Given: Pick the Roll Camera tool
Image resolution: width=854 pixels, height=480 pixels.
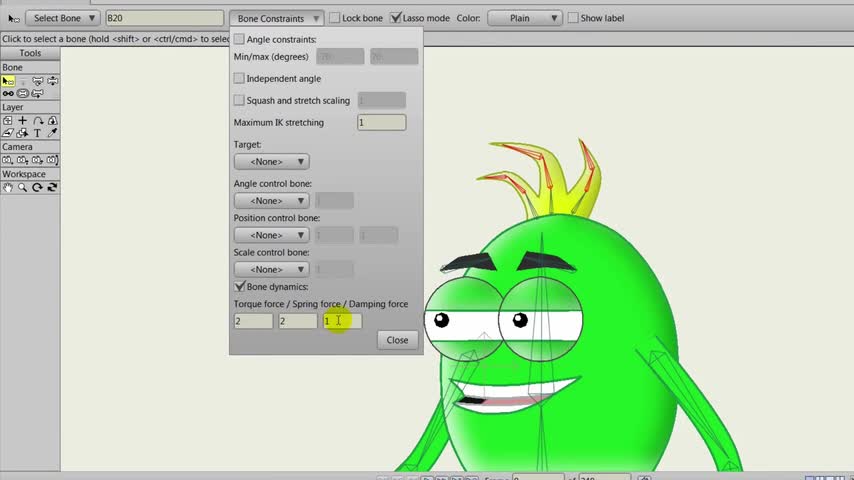Looking at the screenshot, I should point(38,160).
